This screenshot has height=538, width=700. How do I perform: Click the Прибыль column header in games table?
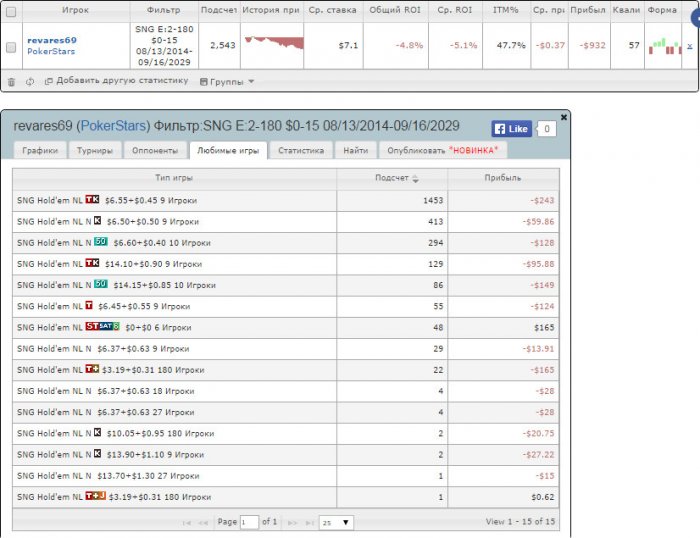(x=503, y=178)
